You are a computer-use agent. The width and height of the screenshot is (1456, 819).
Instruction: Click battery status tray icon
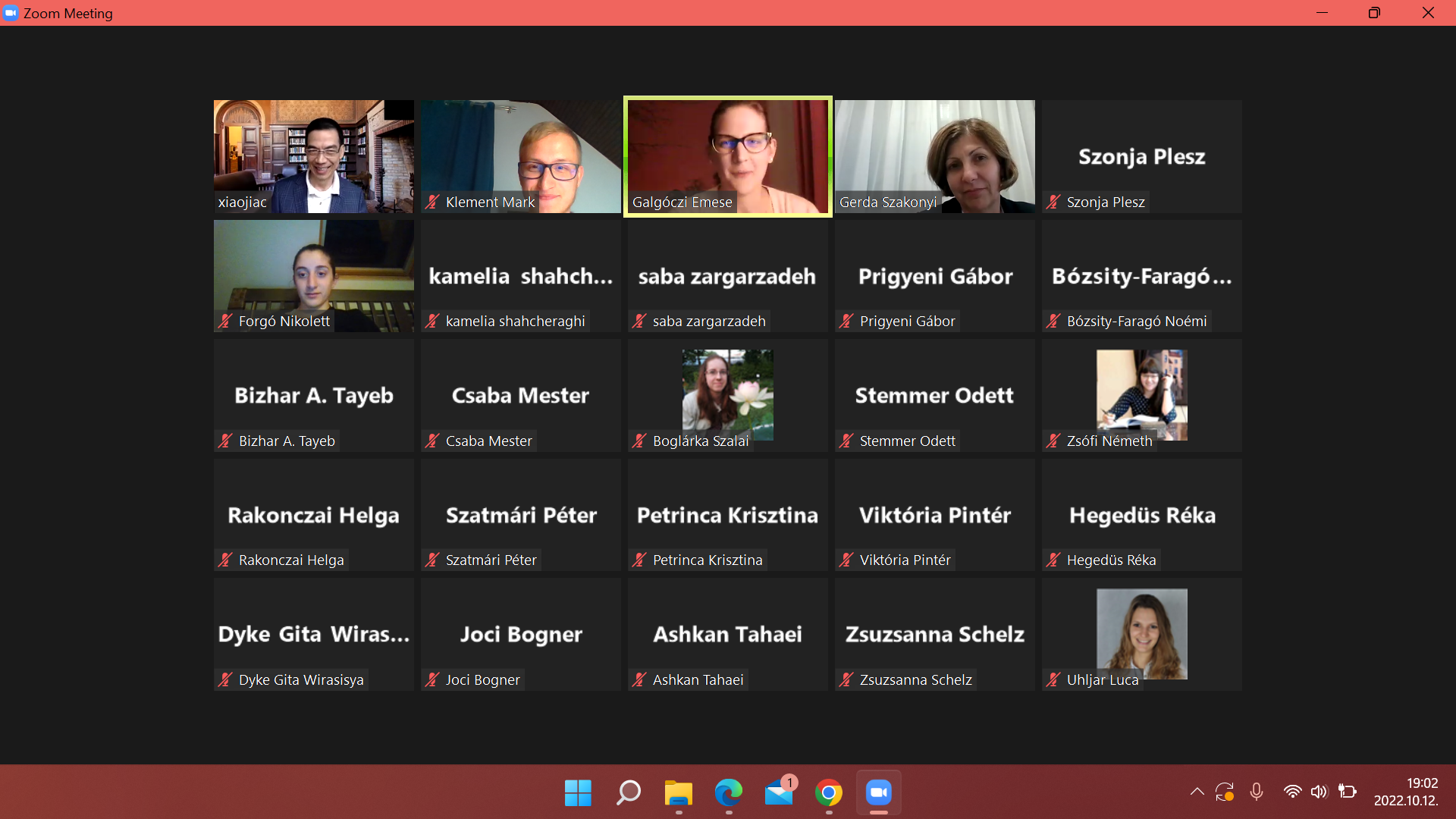[1348, 792]
